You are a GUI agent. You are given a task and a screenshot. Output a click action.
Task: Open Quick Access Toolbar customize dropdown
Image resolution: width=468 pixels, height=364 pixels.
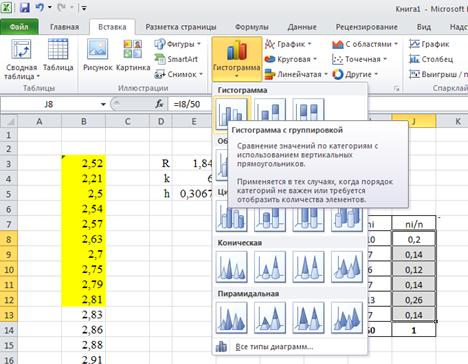[84, 8]
